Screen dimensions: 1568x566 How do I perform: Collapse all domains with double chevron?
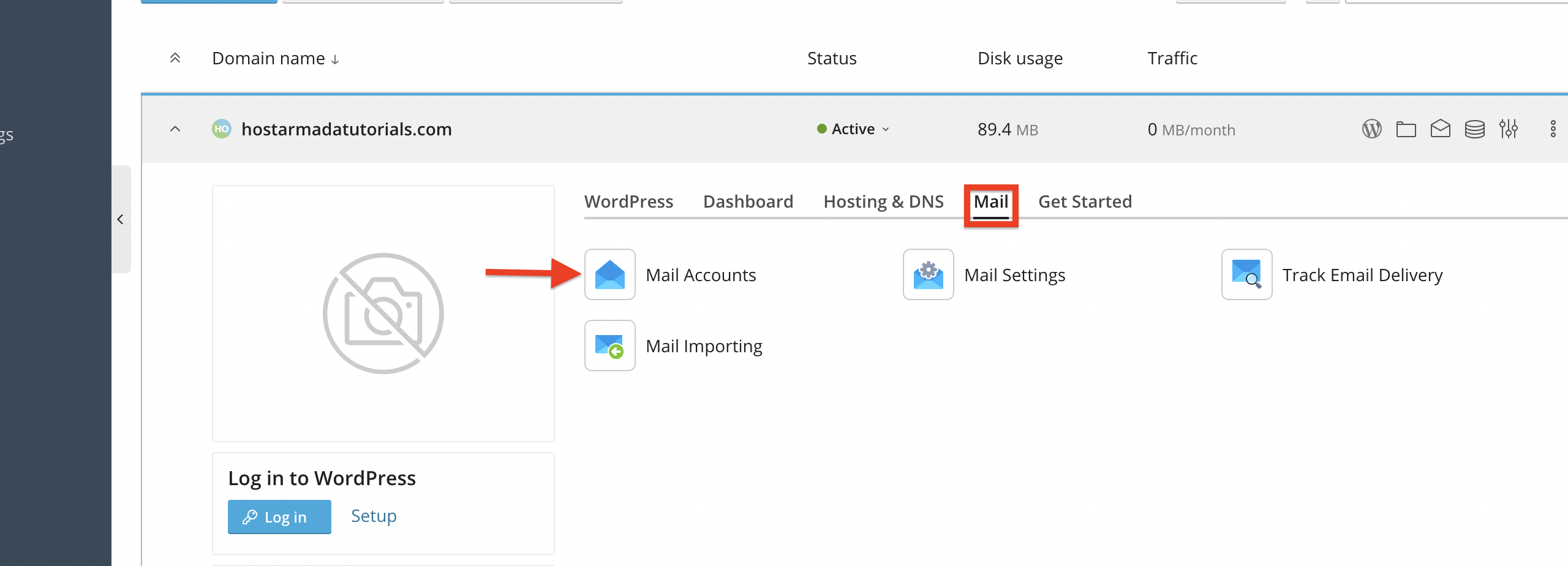pyautogui.click(x=175, y=58)
